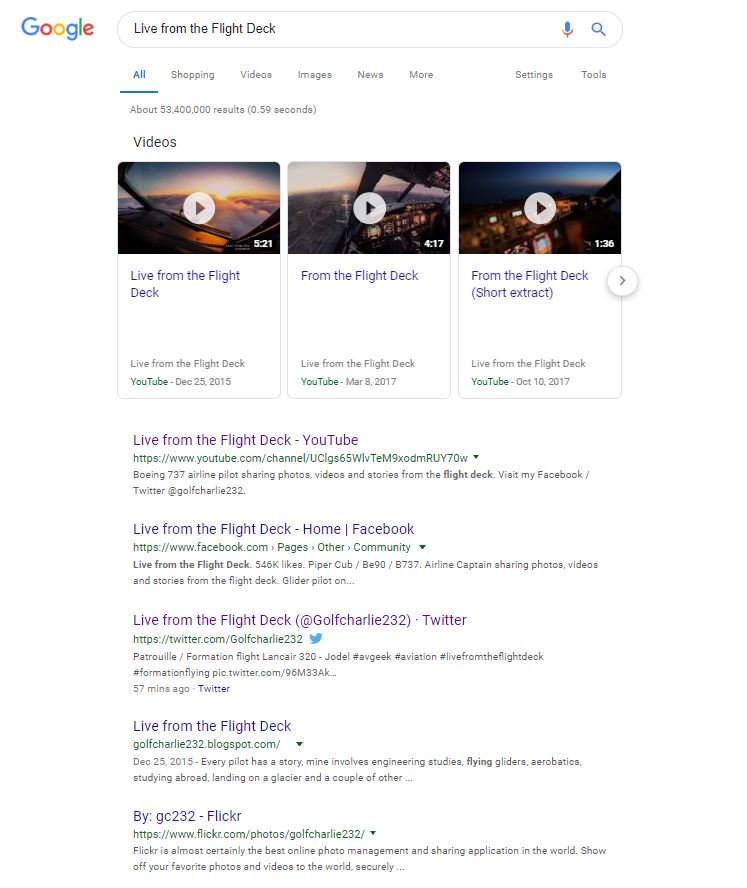Play the 5:21 video
747x888 pixels.
[199, 208]
